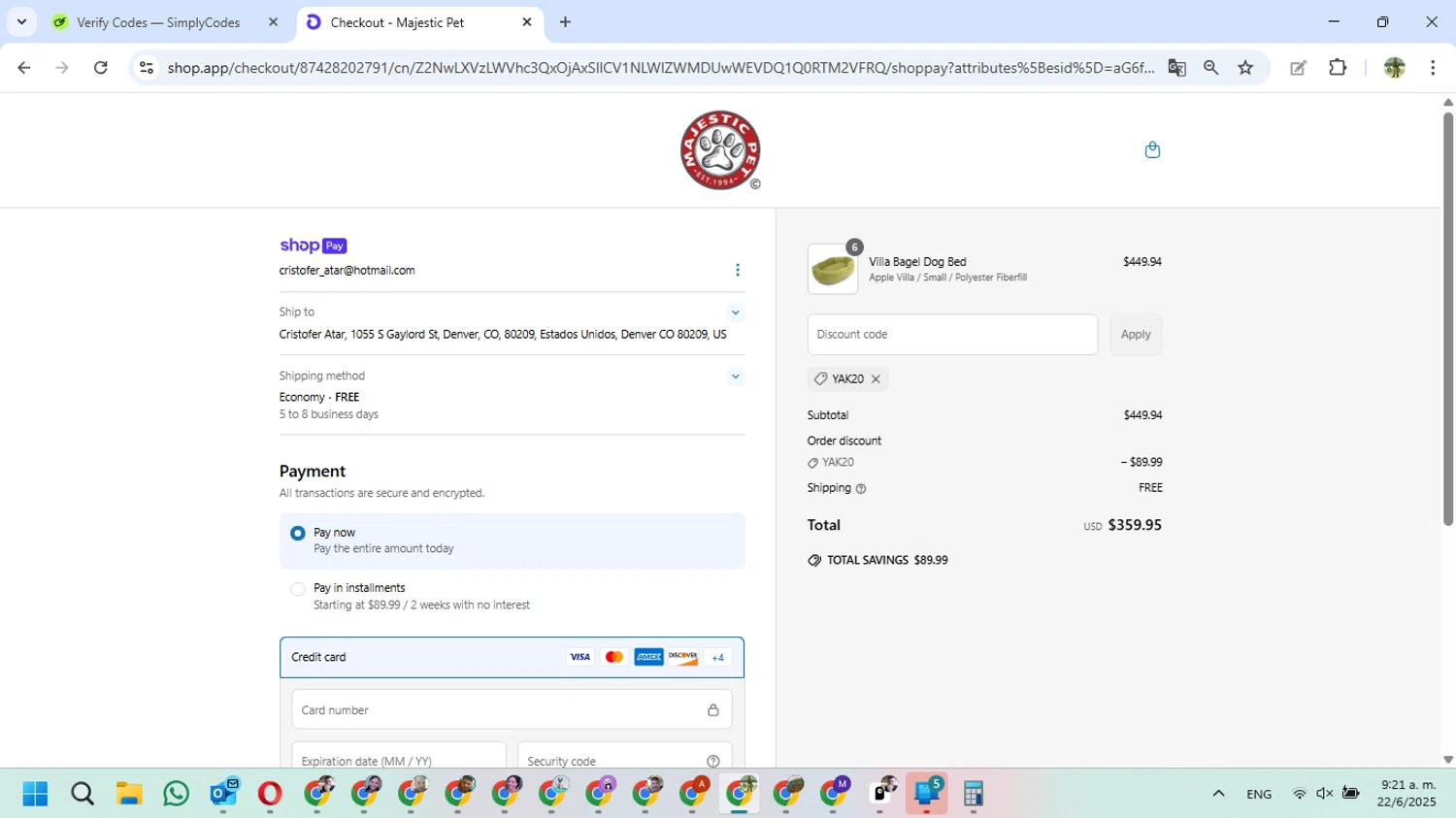Click the Visa card logo

pyautogui.click(x=579, y=657)
